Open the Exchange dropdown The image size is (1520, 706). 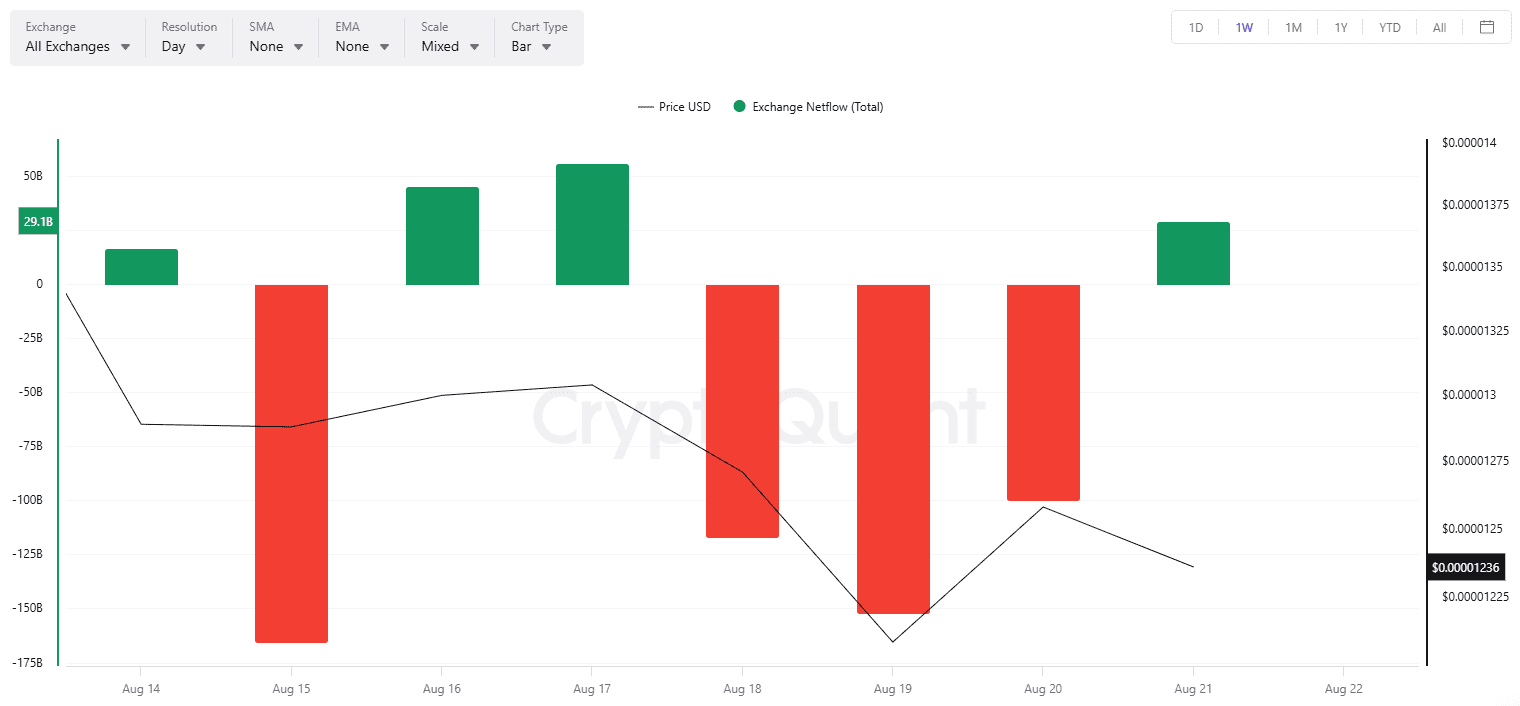pyautogui.click(x=78, y=46)
